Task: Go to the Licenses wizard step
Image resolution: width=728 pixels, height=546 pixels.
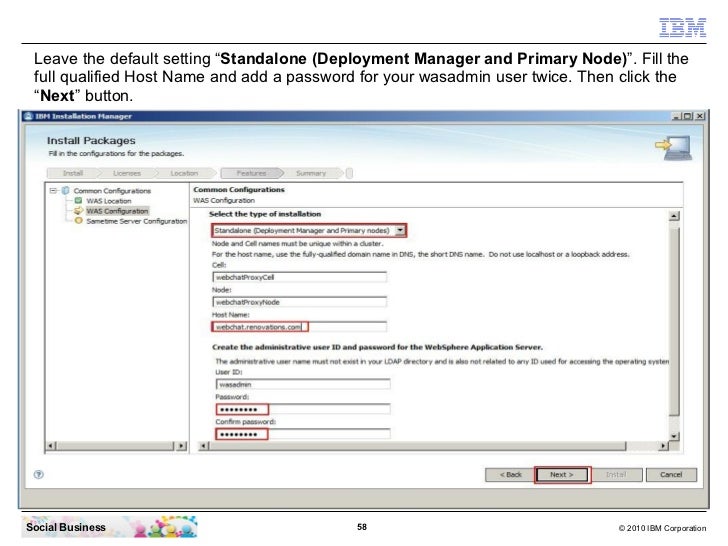Action: (127, 173)
